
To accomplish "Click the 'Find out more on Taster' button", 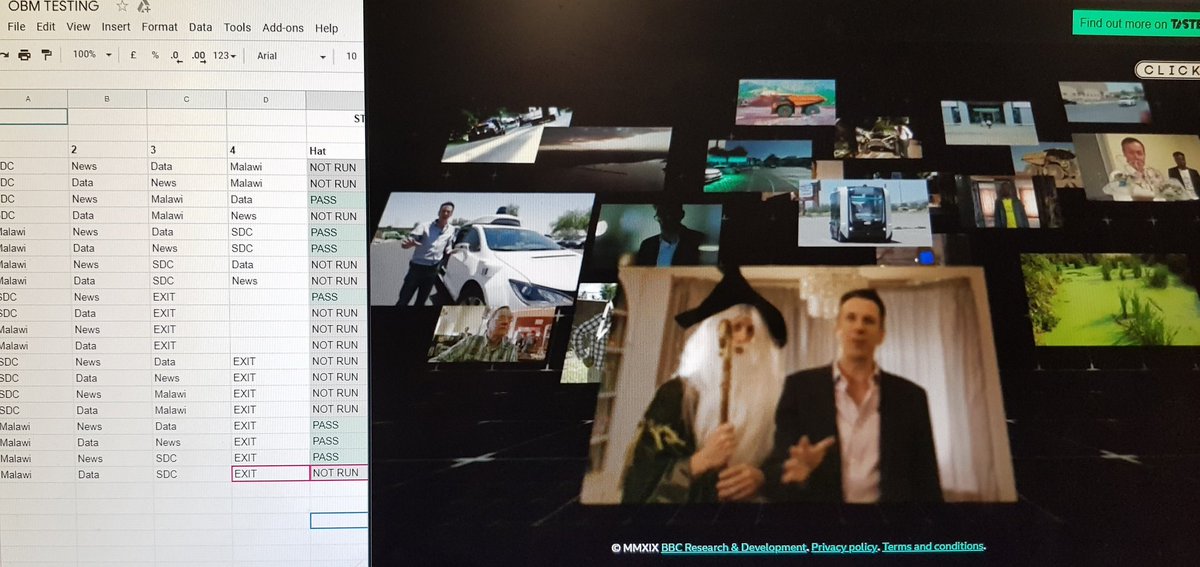I will [x=1136, y=24].
